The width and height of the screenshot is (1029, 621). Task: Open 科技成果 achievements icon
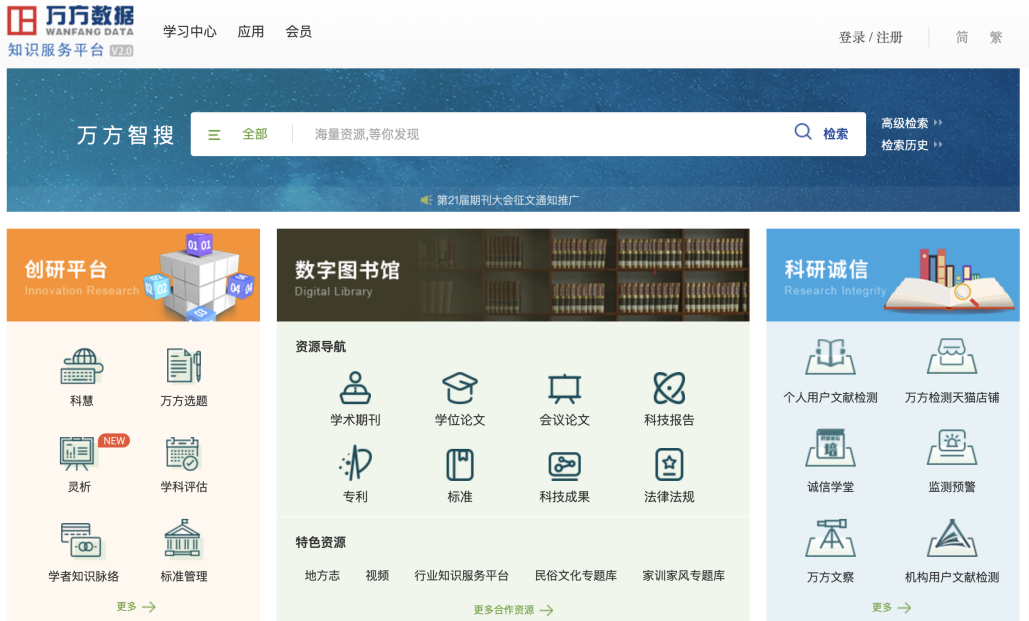pyautogui.click(x=564, y=465)
